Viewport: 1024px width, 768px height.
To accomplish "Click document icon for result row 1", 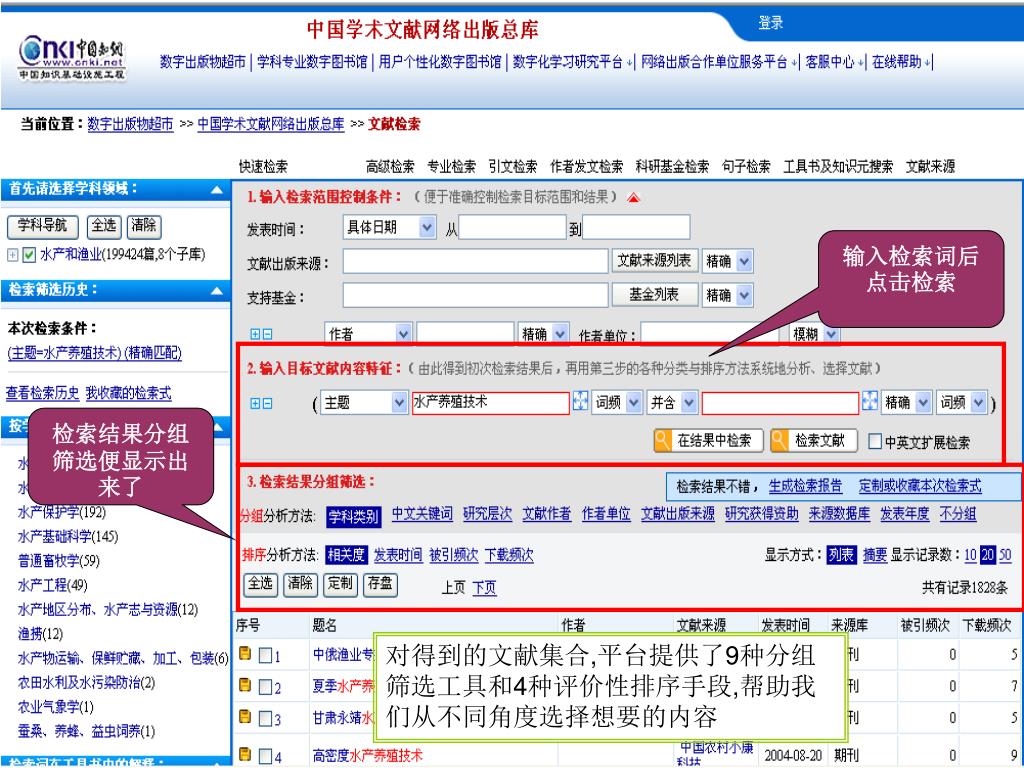I will 246,653.
